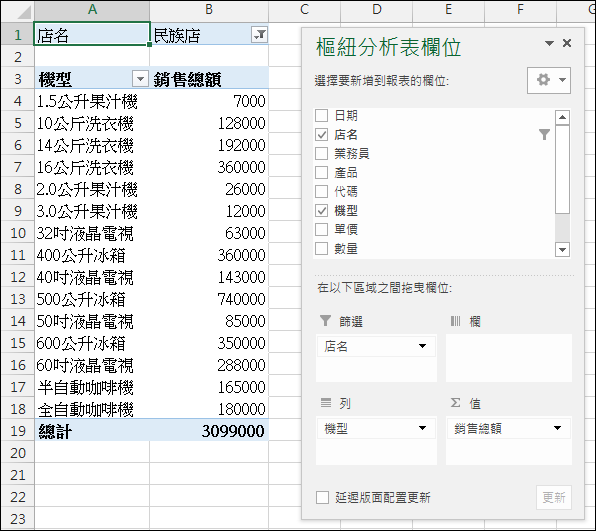Open 銷售總額 dropdown in the 值 area
The width and height of the screenshot is (596, 531).
(557, 428)
